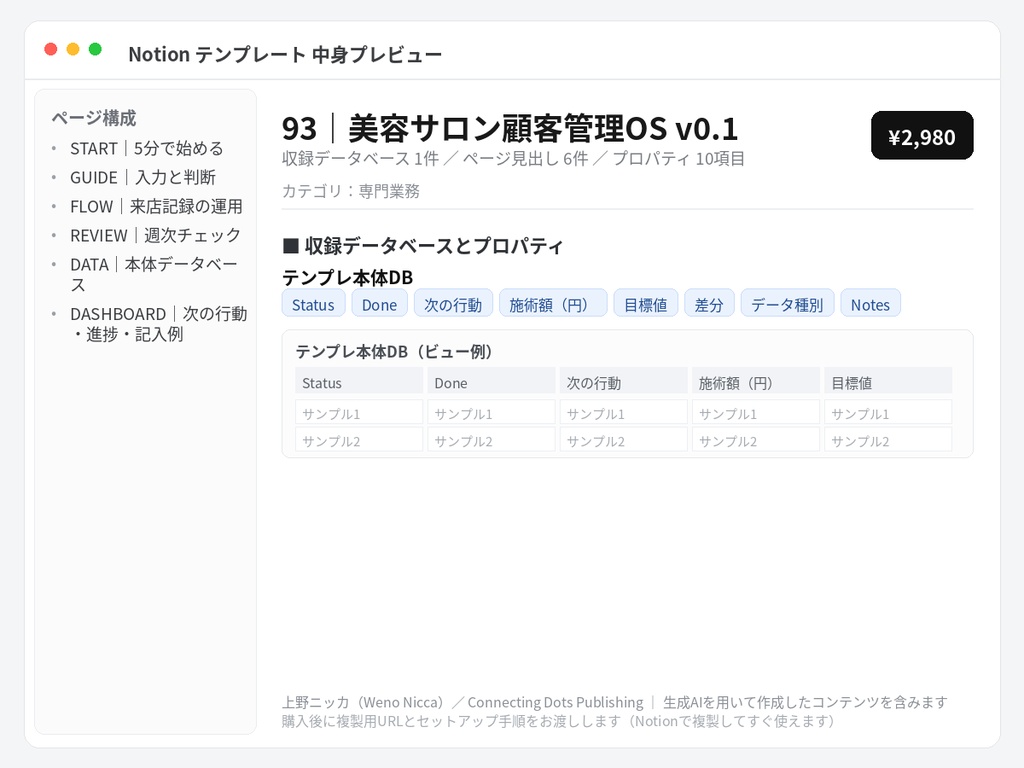Open START｜5分で始める page

click(146, 148)
